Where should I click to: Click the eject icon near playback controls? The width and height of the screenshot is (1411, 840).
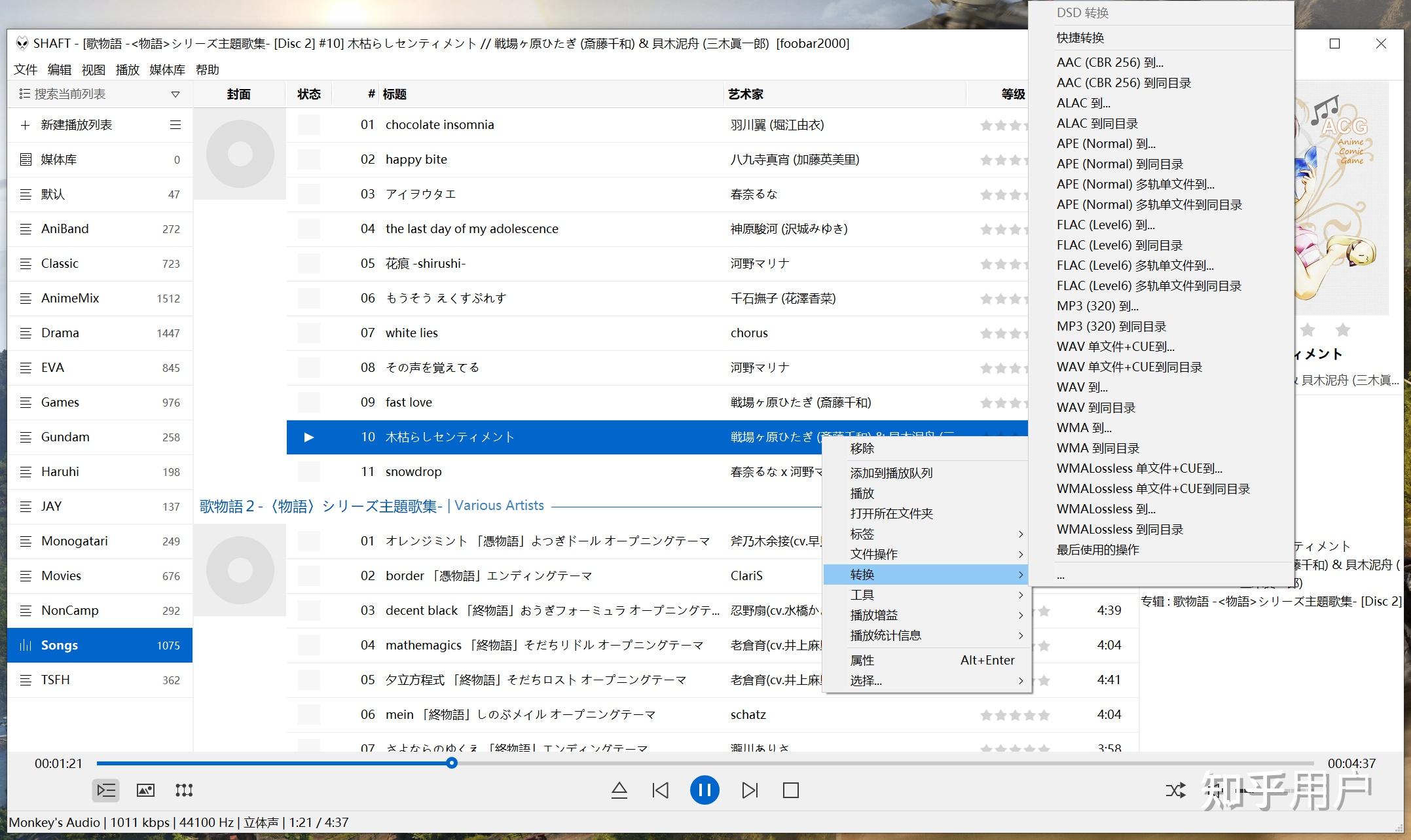tap(619, 790)
